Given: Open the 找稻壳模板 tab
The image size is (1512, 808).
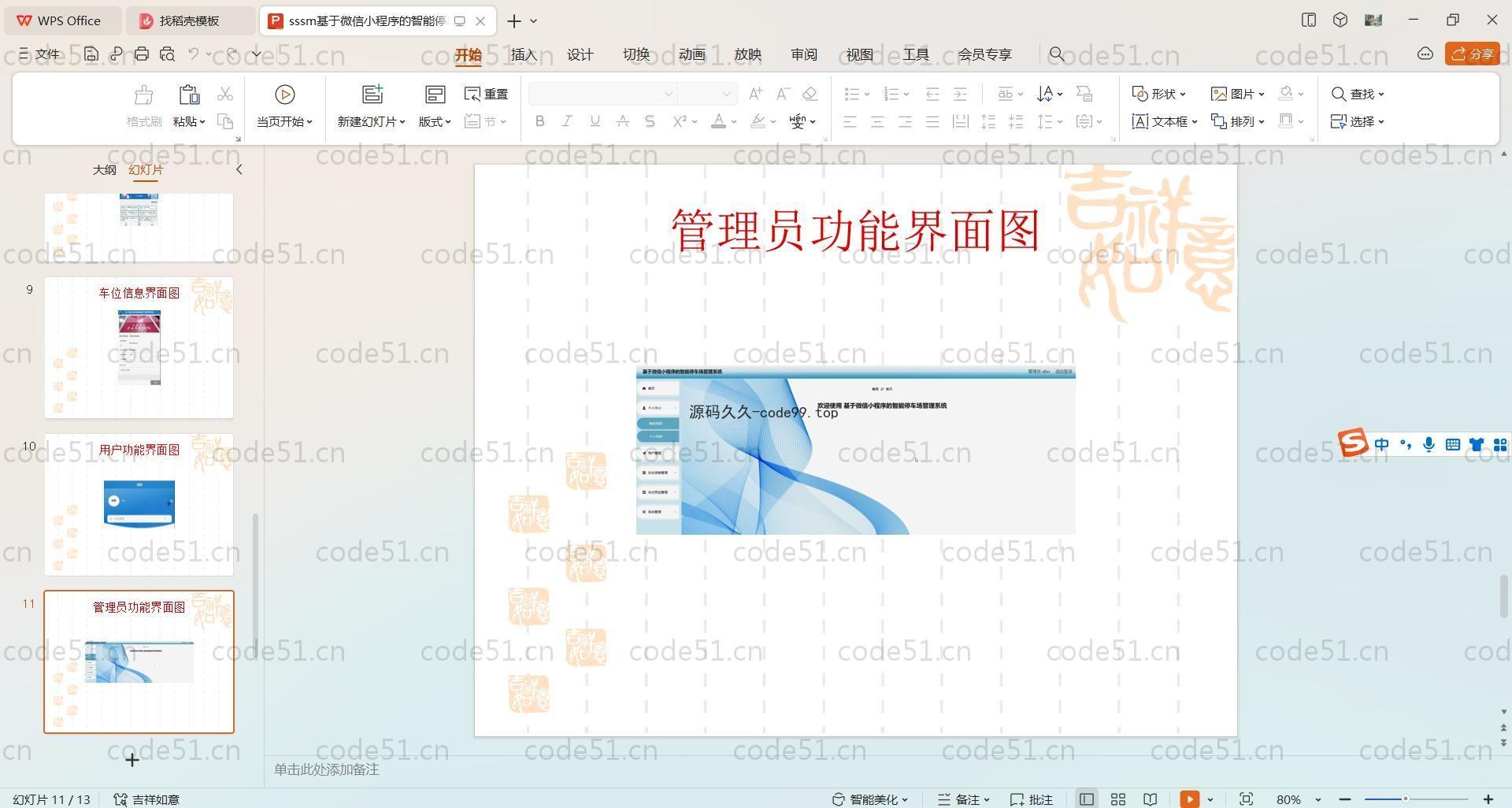Looking at the screenshot, I should point(190,20).
